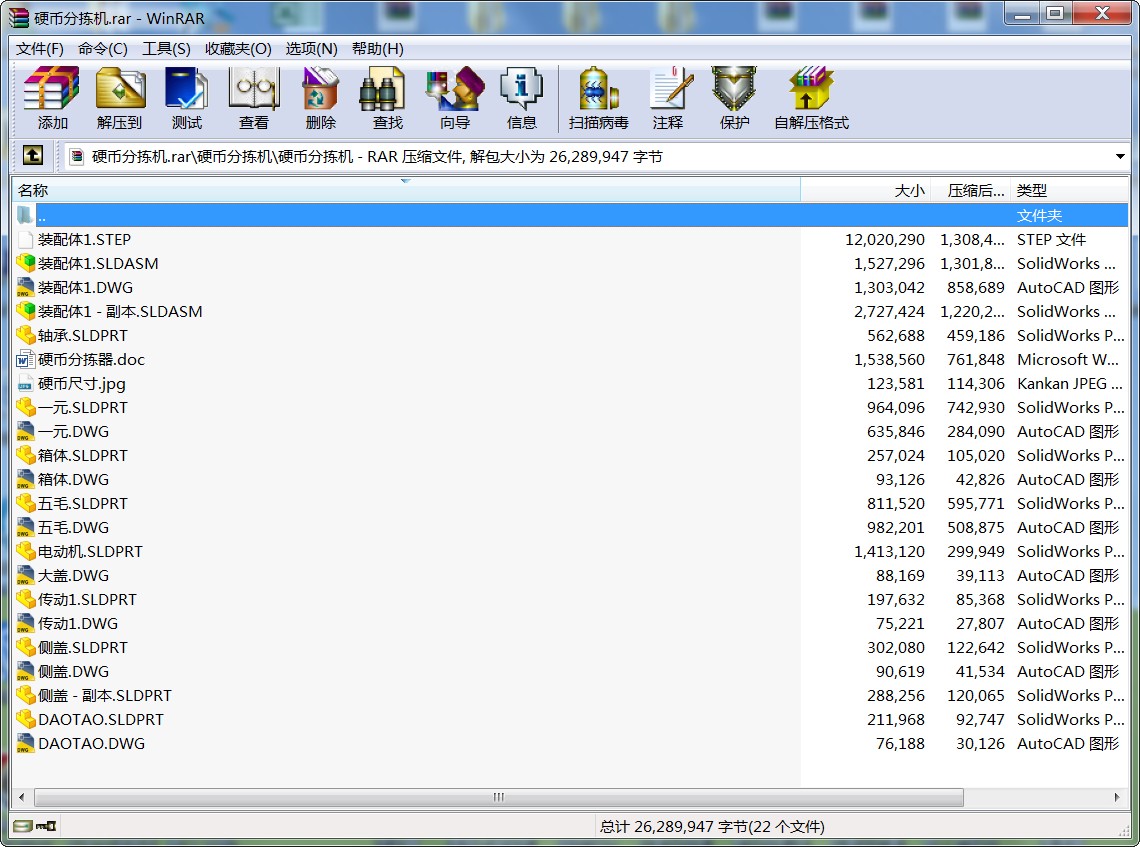Click the Delete (删除) toolbar icon

coord(320,98)
